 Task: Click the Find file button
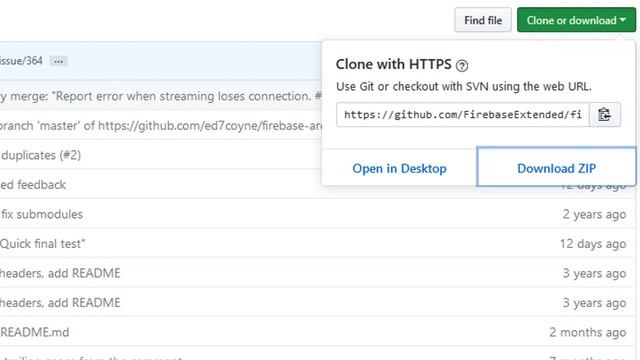click(x=483, y=20)
